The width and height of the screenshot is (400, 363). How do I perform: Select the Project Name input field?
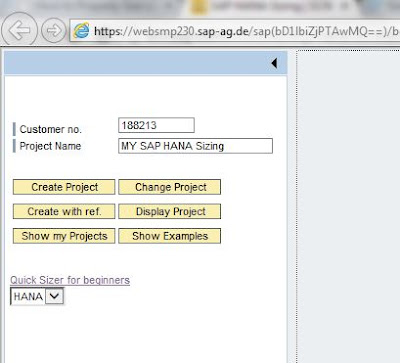pos(195,146)
